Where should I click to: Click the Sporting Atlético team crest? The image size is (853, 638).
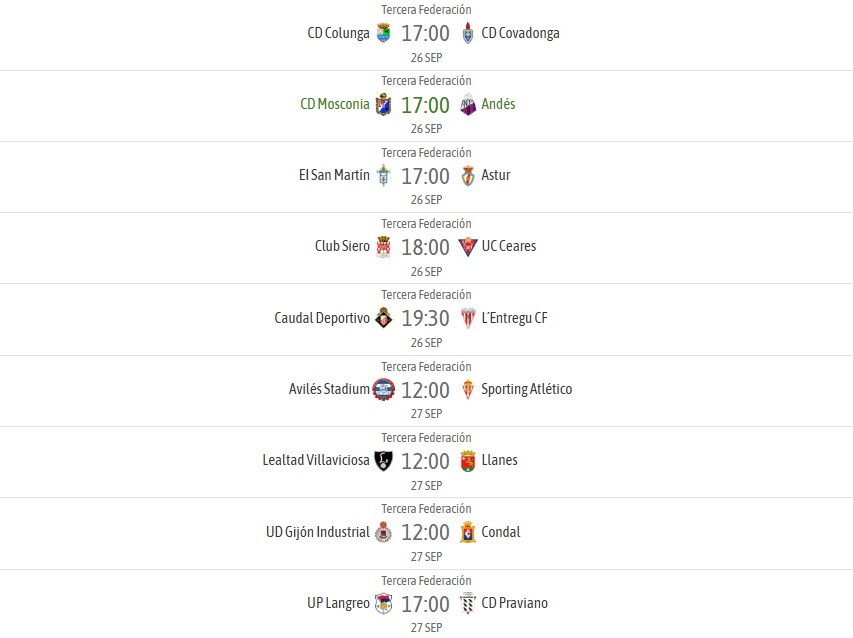pos(468,389)
